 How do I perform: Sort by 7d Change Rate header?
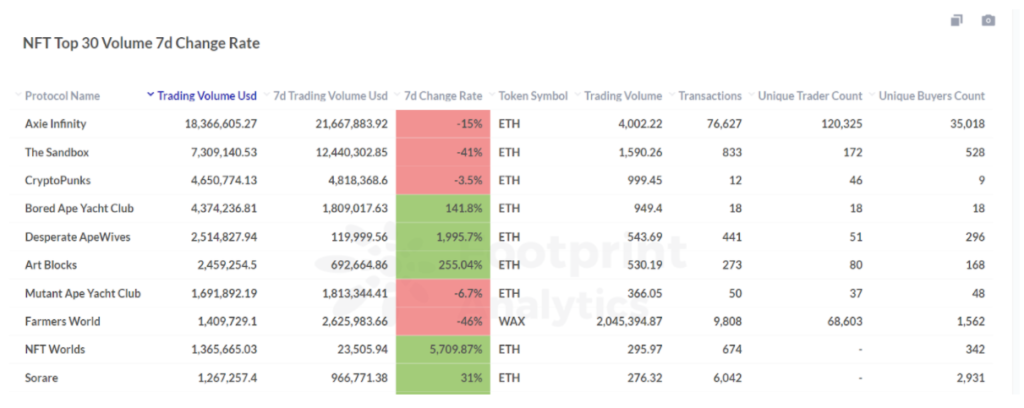click(x=443, y=96)
